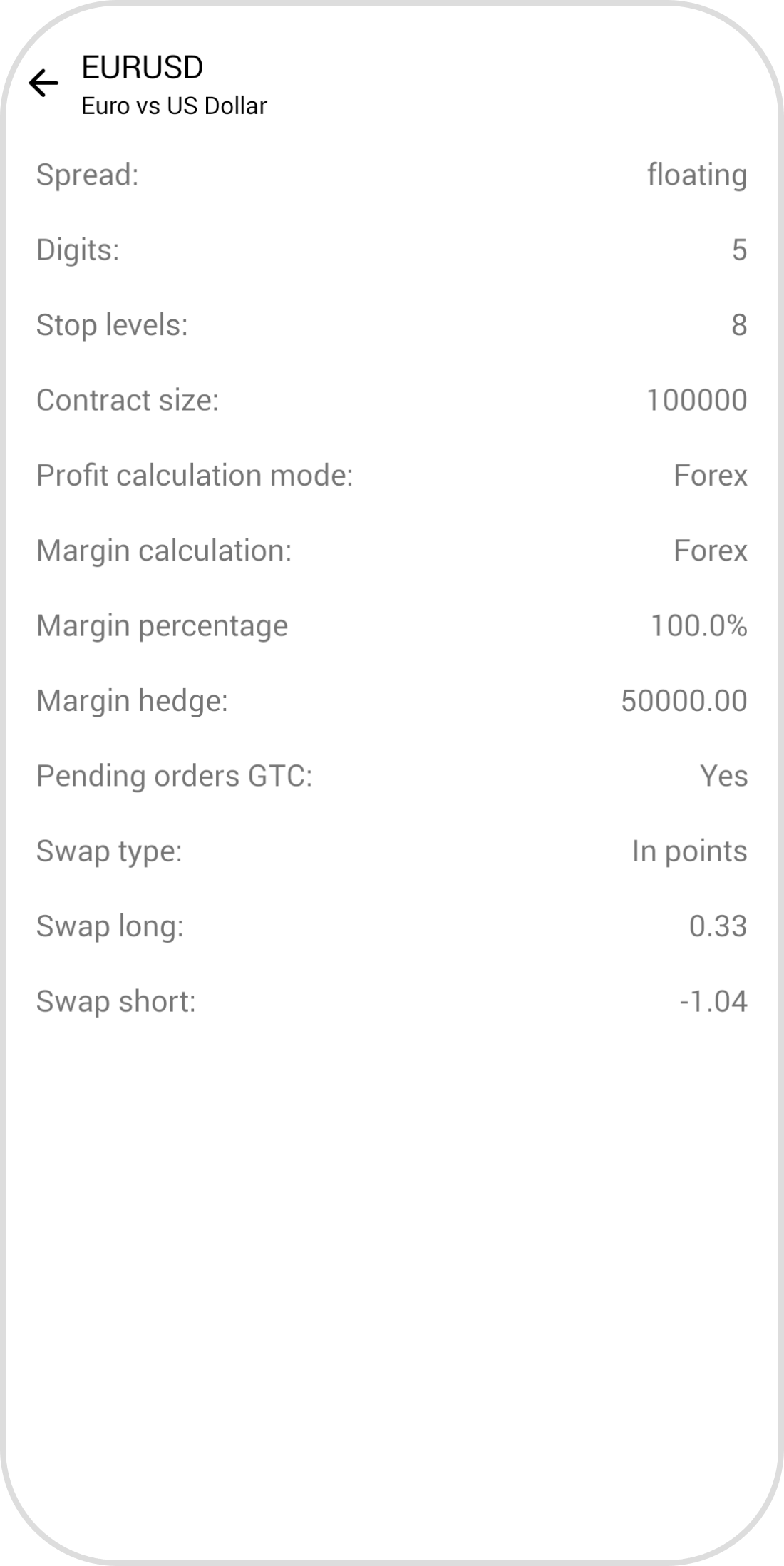Tap the back arrow icon
The image size is (784, 1566).
43,83
